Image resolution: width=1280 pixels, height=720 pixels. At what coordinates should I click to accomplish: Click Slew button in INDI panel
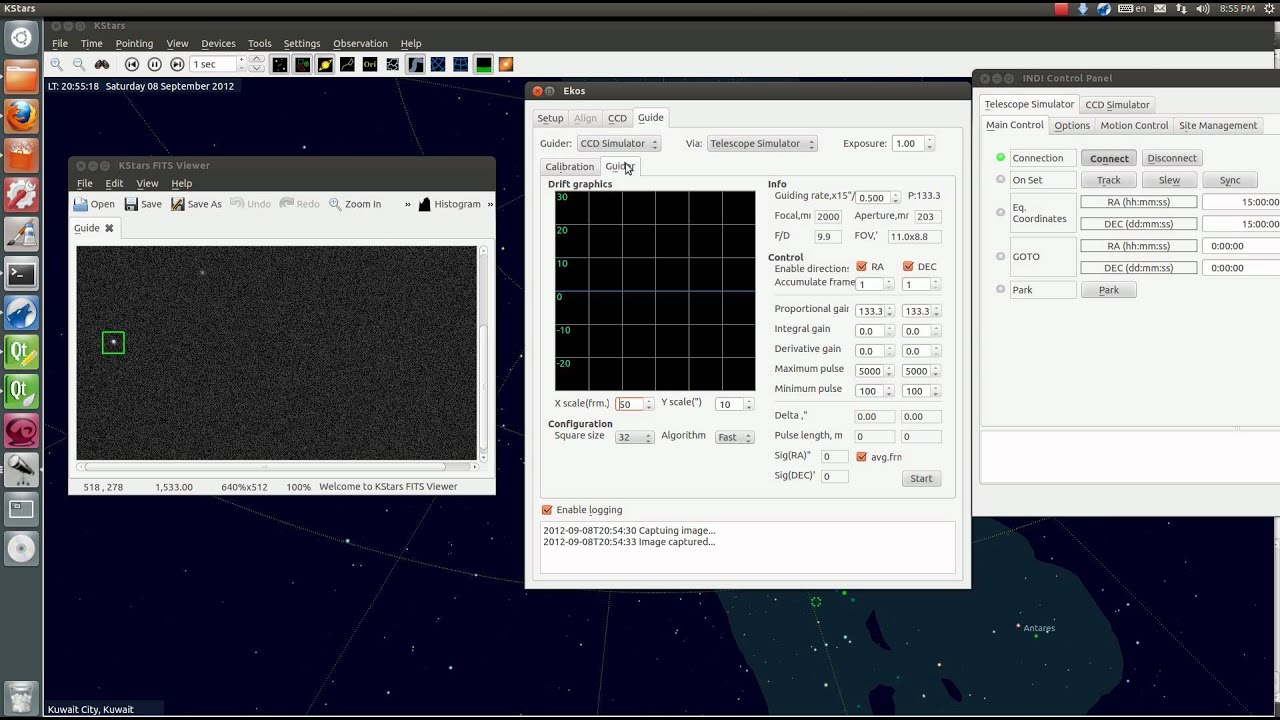point(1169,180)
